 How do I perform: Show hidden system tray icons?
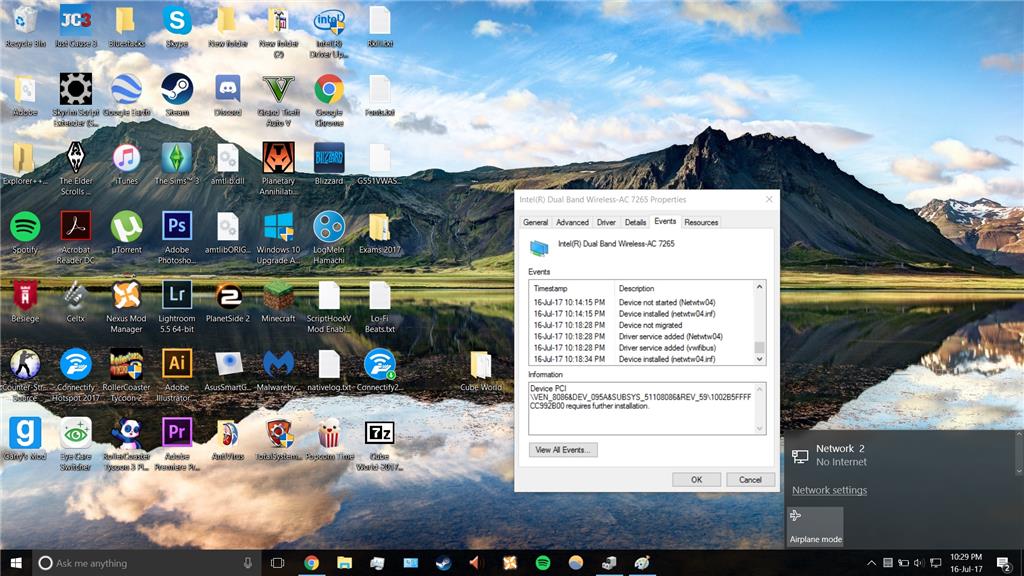[x=871, y=563]
